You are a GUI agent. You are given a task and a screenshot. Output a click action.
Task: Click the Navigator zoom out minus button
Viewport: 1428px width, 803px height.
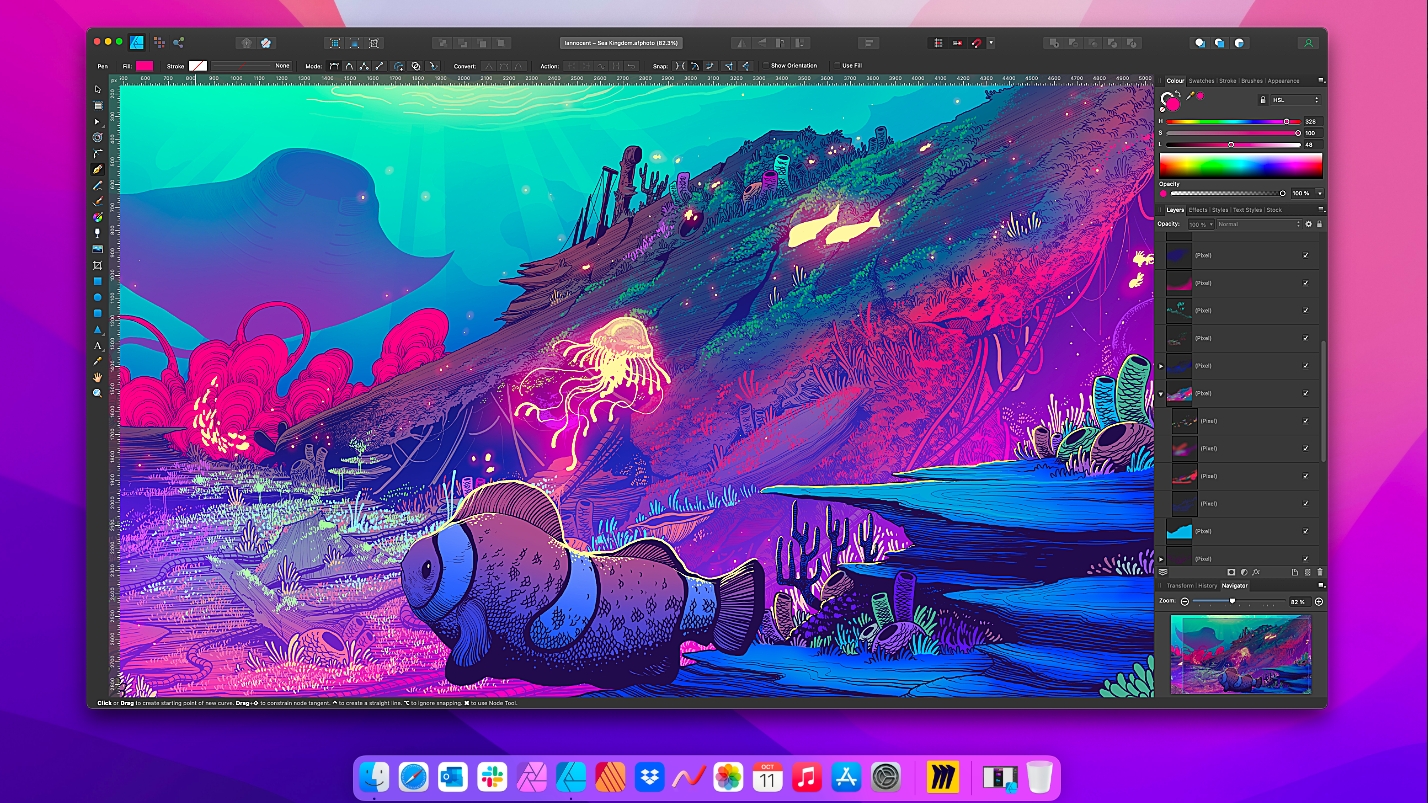coord(1185,601)
